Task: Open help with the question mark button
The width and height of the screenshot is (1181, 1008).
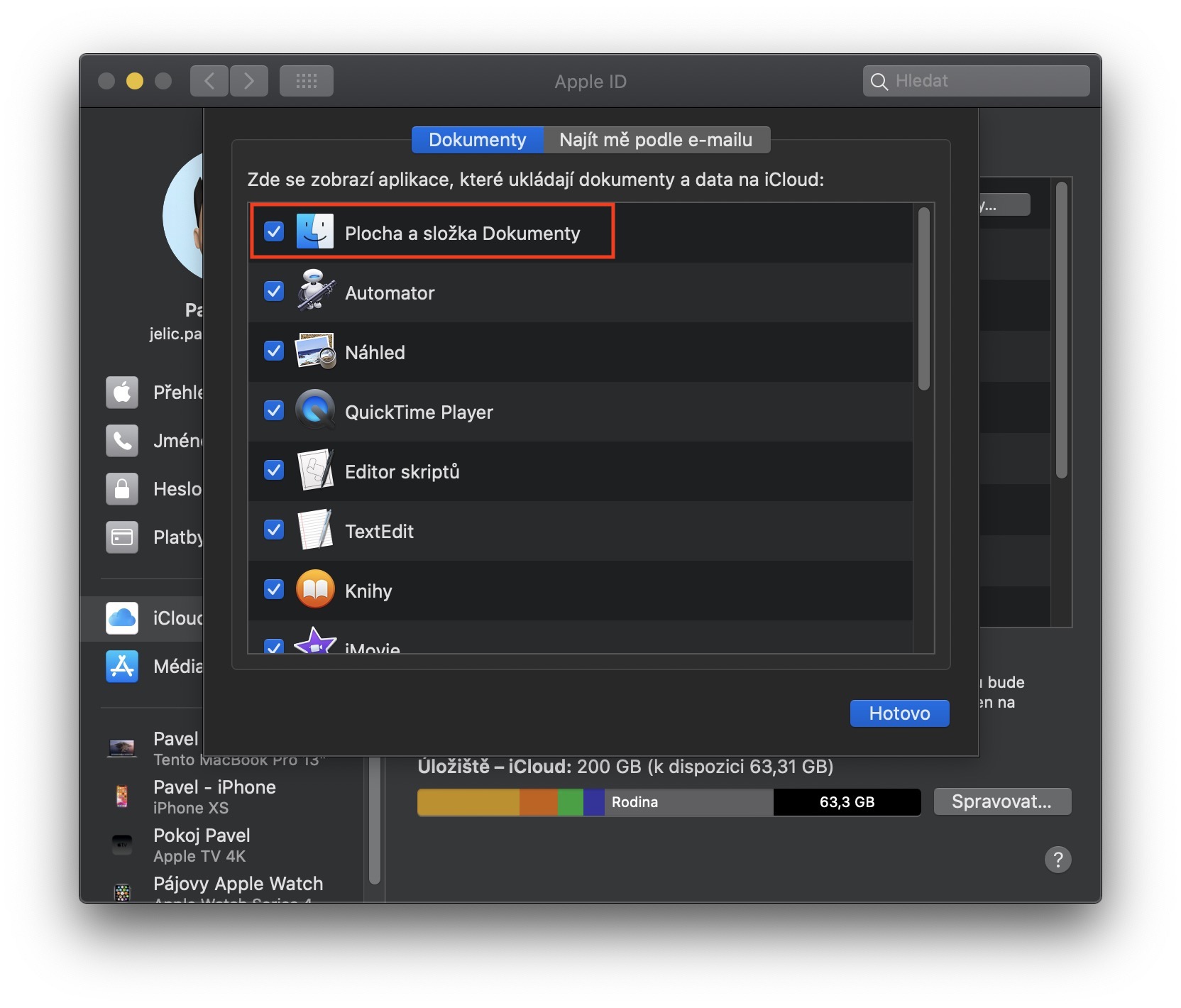Action: pos(1058,859)
